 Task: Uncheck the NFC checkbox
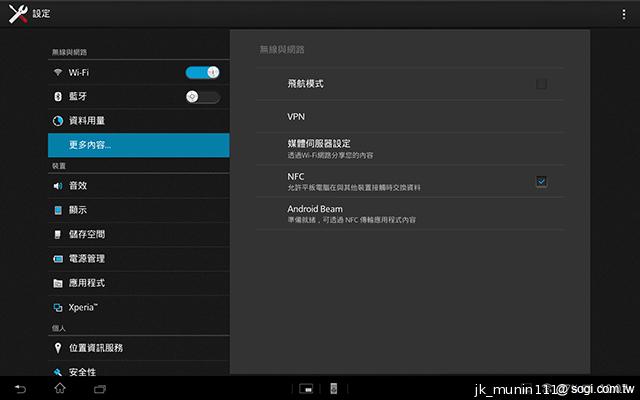(541, 181)
